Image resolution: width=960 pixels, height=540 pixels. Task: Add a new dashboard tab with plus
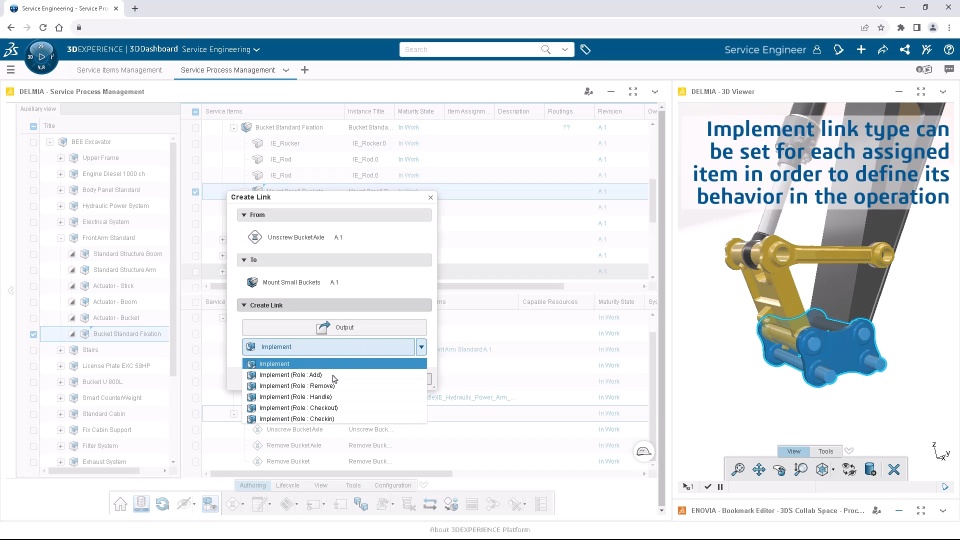pyautogui.click(x=305, y=70)
